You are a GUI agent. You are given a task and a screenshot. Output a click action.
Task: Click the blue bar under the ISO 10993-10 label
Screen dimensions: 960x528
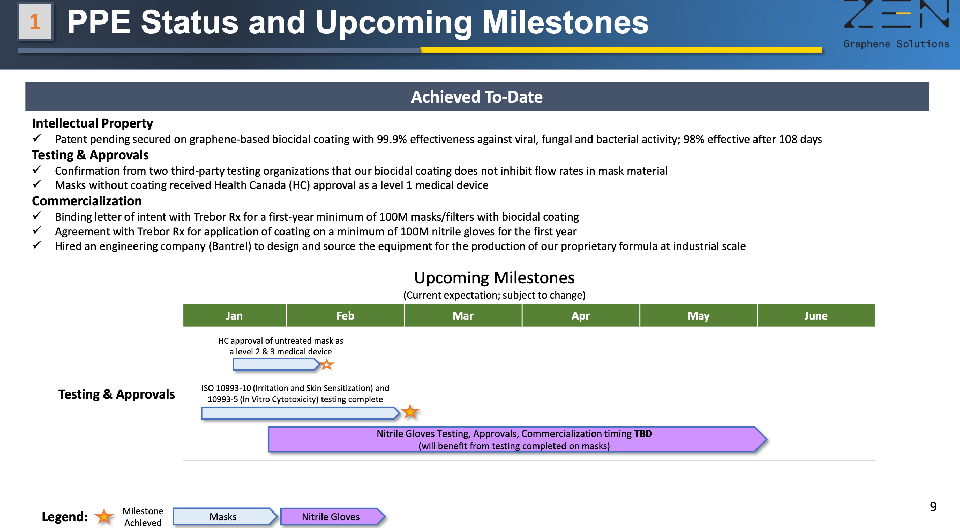[x=300, y=412]
